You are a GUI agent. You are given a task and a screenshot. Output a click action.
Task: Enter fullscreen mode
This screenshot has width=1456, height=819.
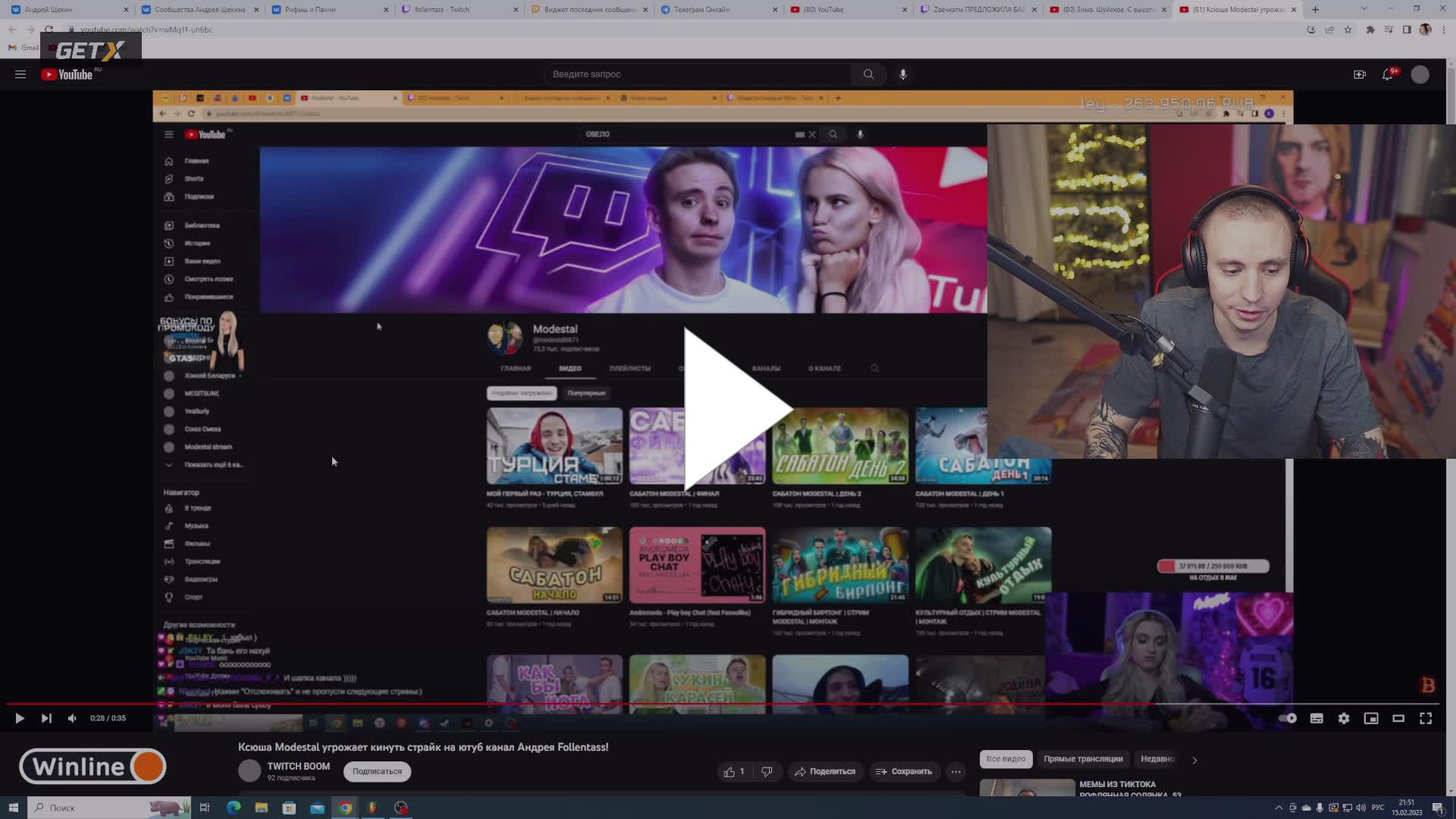pos(1426,718)
